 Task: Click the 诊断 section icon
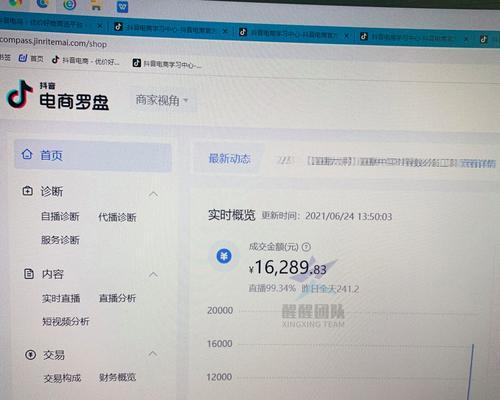click(27, 191)
